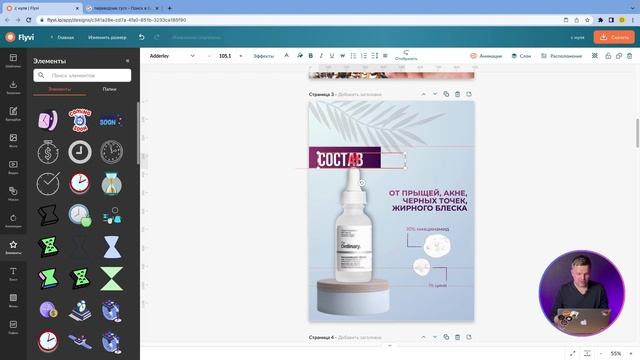Toggle bold formatting
The width and height of the screenshot is (640, 360).
(x=311, y=56)
